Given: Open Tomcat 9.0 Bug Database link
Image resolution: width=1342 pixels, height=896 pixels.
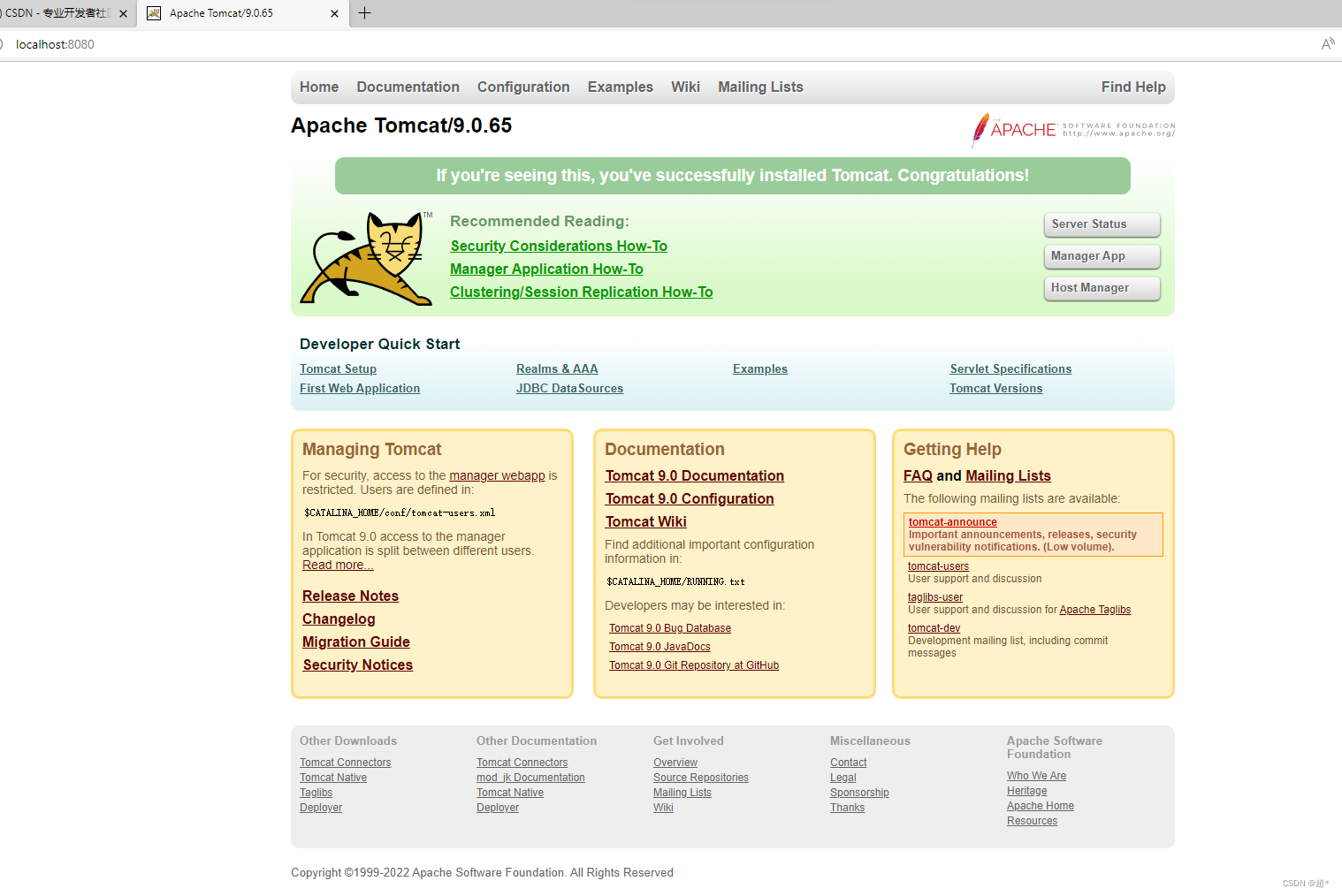Looking at the screenshot, I should 670,628.
